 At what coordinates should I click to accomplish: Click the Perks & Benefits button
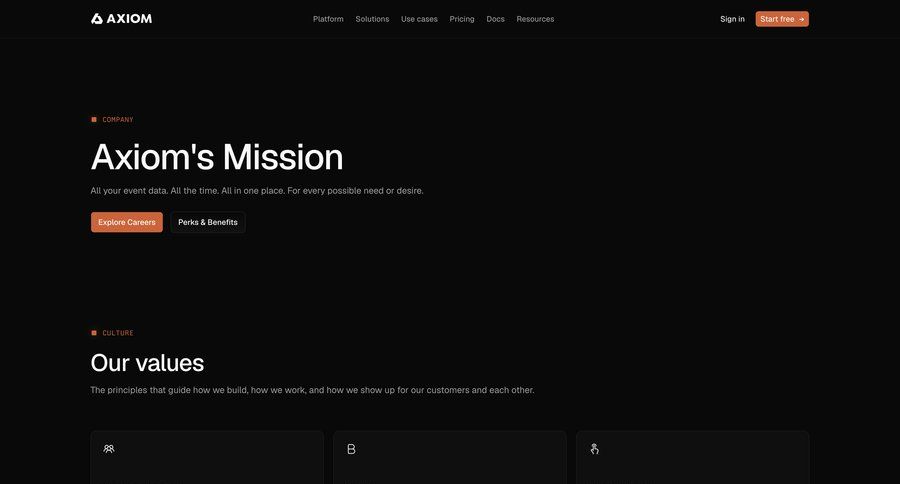[208, 222]
